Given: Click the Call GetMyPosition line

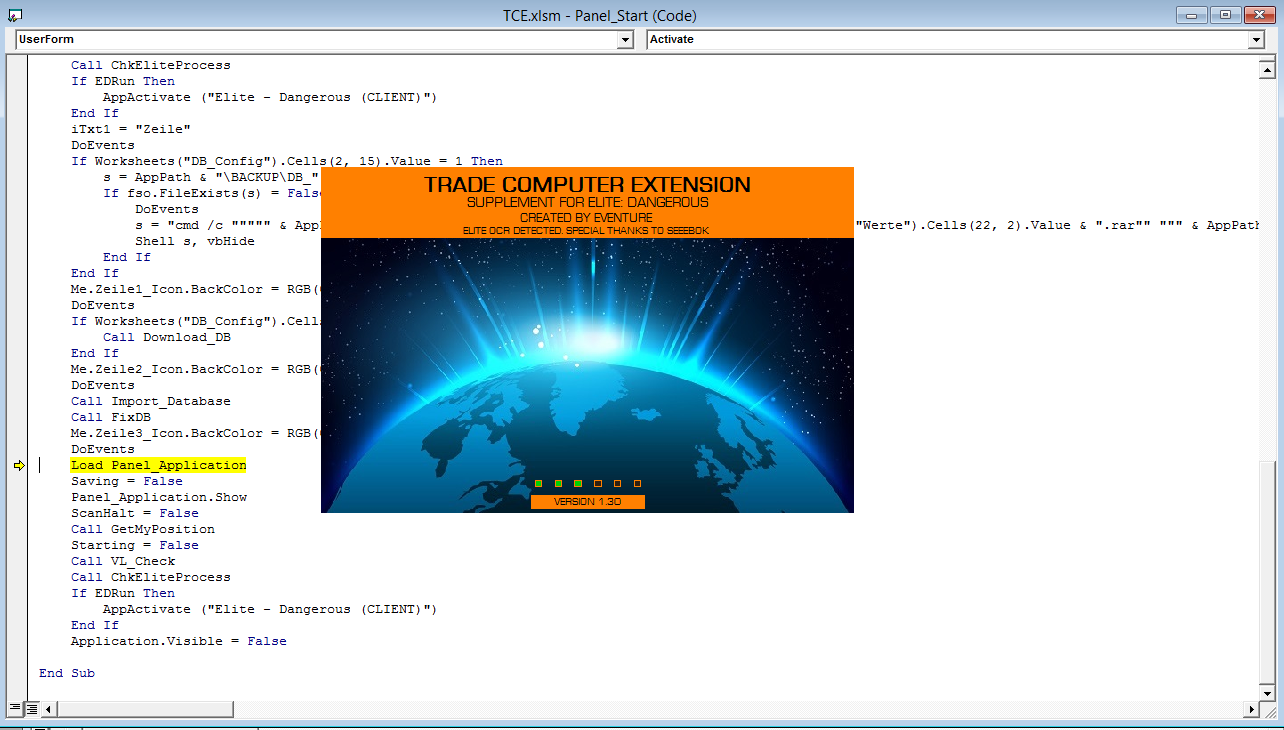Looking at the screenshot, I should click(x=142, y=529).
